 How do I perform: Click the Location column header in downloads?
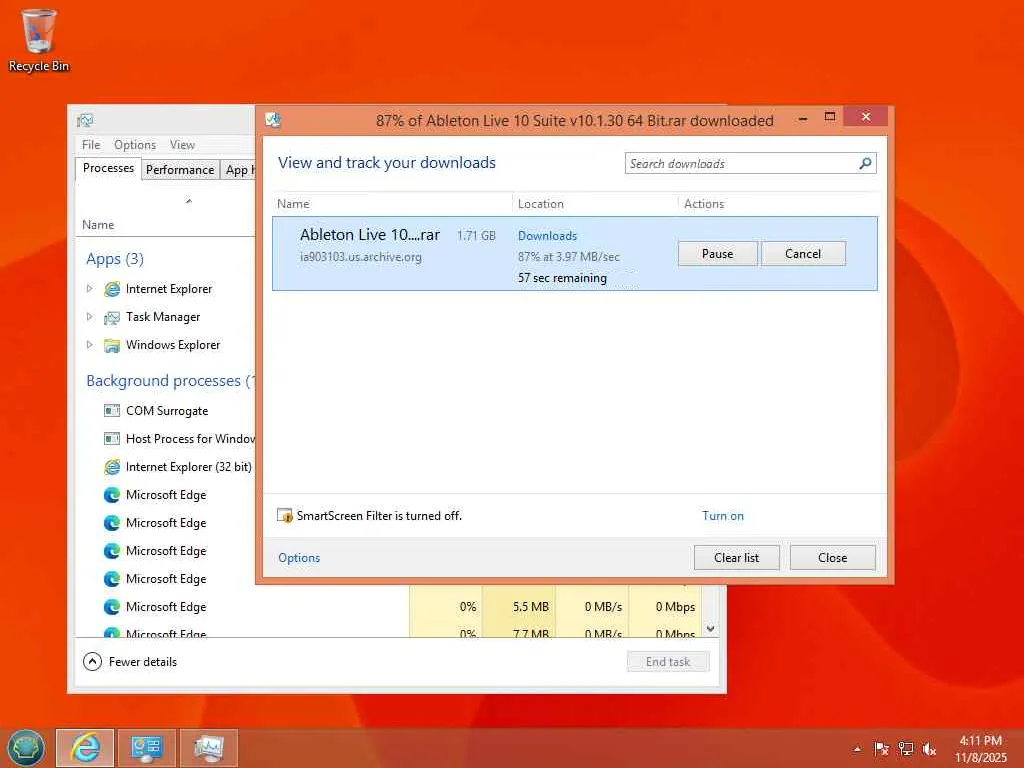[x=541, y=204]
